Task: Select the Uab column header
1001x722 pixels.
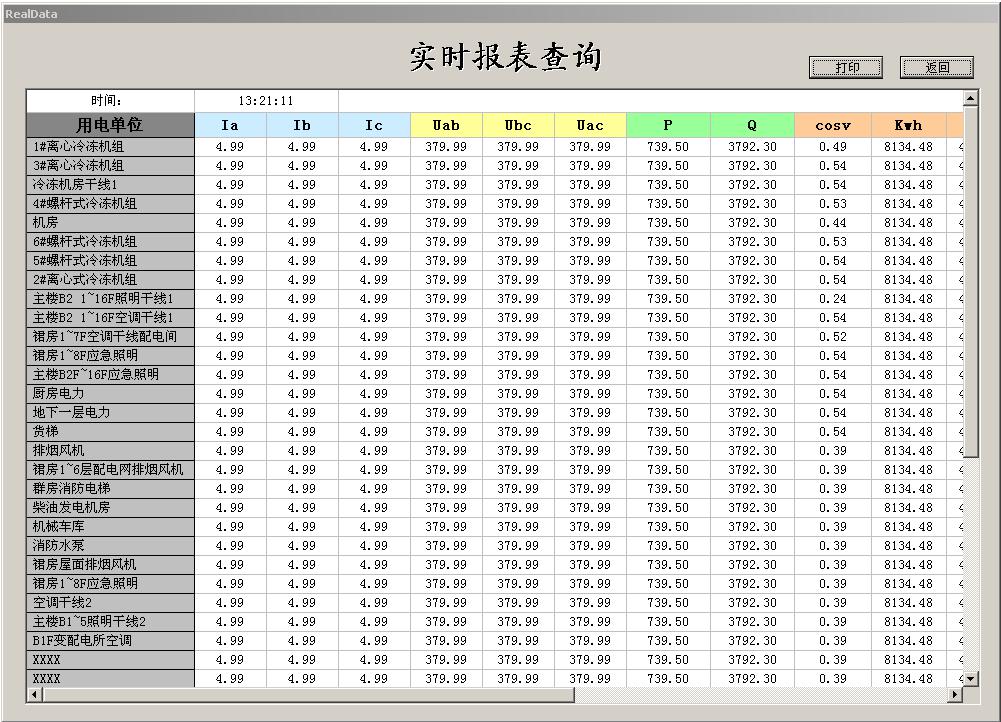Action: coord(447,125)
